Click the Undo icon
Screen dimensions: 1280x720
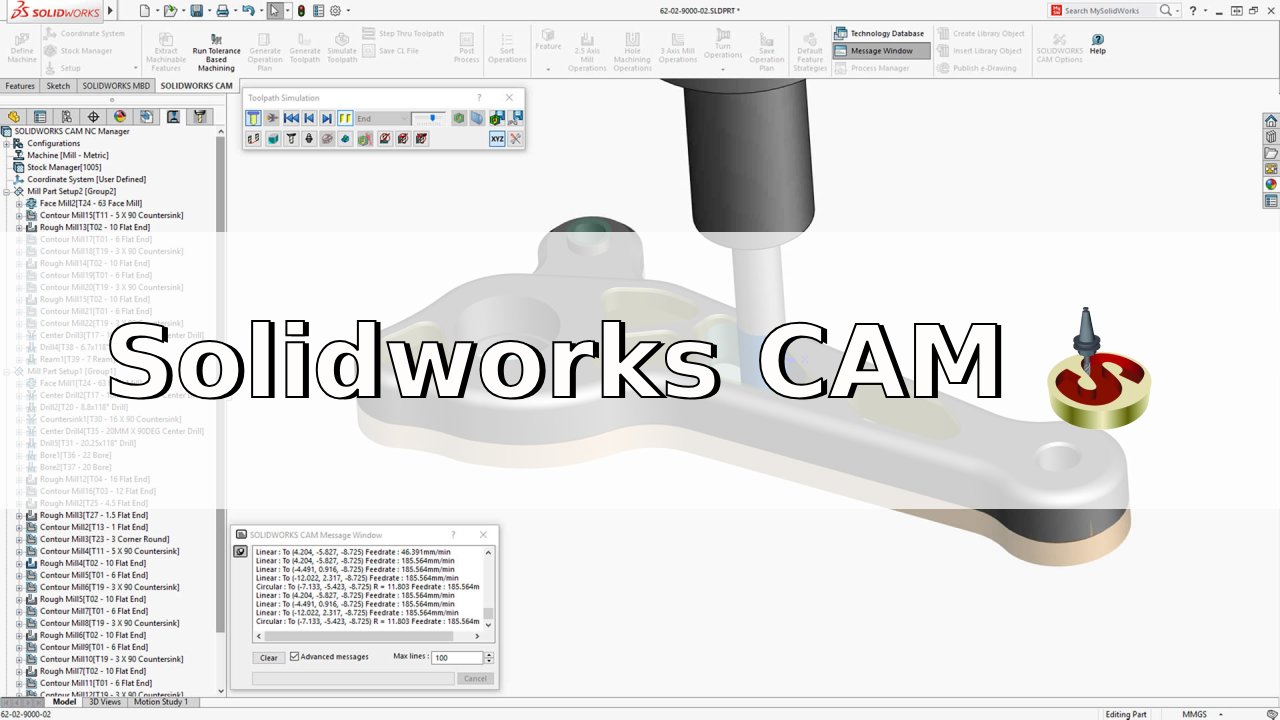coord(248,11)
